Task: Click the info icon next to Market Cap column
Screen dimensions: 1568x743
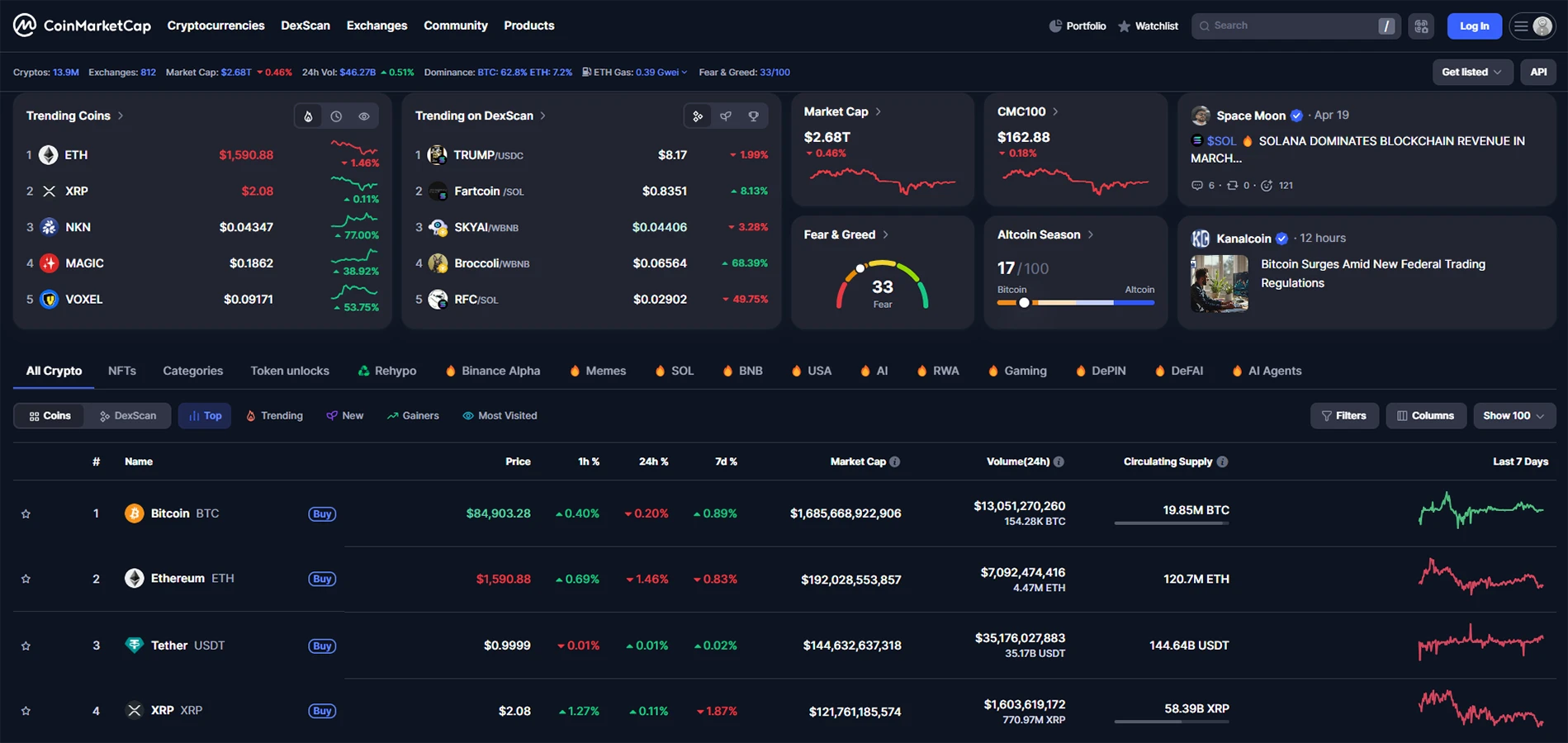Action: coord(895,462)
